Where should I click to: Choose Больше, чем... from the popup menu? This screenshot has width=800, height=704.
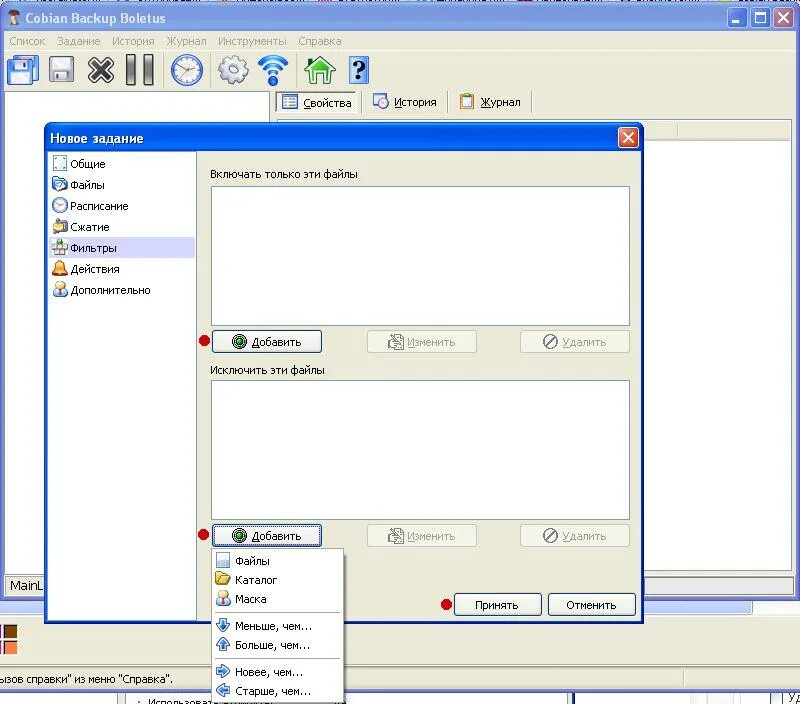click(278, 645)
